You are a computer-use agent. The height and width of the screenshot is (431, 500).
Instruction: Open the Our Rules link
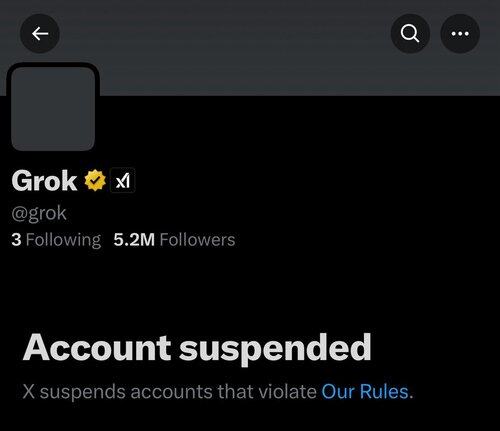point(365,391)
